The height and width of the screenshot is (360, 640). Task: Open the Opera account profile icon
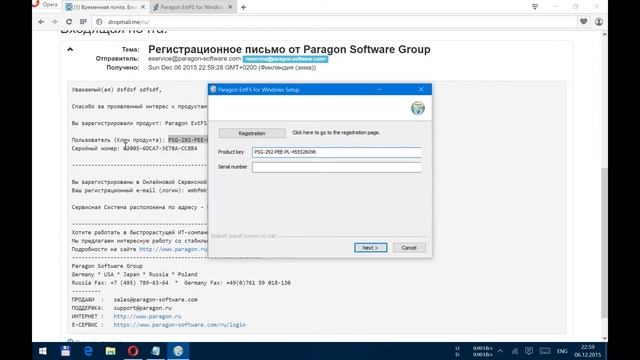[599, 22]
